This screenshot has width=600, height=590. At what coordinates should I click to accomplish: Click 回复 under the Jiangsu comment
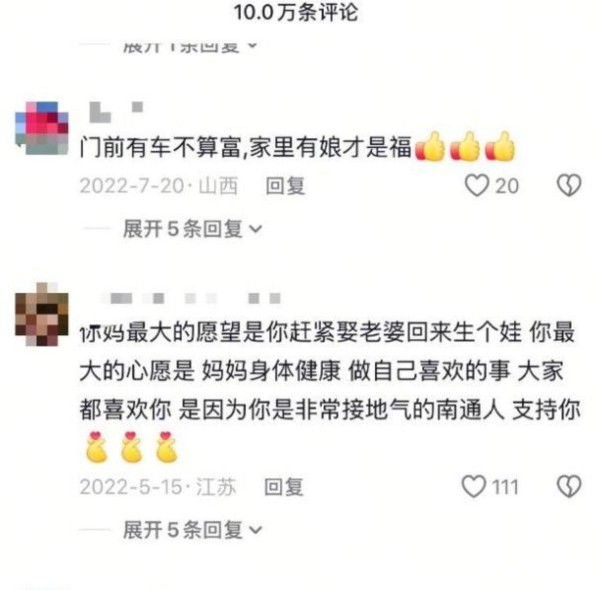tap(284, 487)
